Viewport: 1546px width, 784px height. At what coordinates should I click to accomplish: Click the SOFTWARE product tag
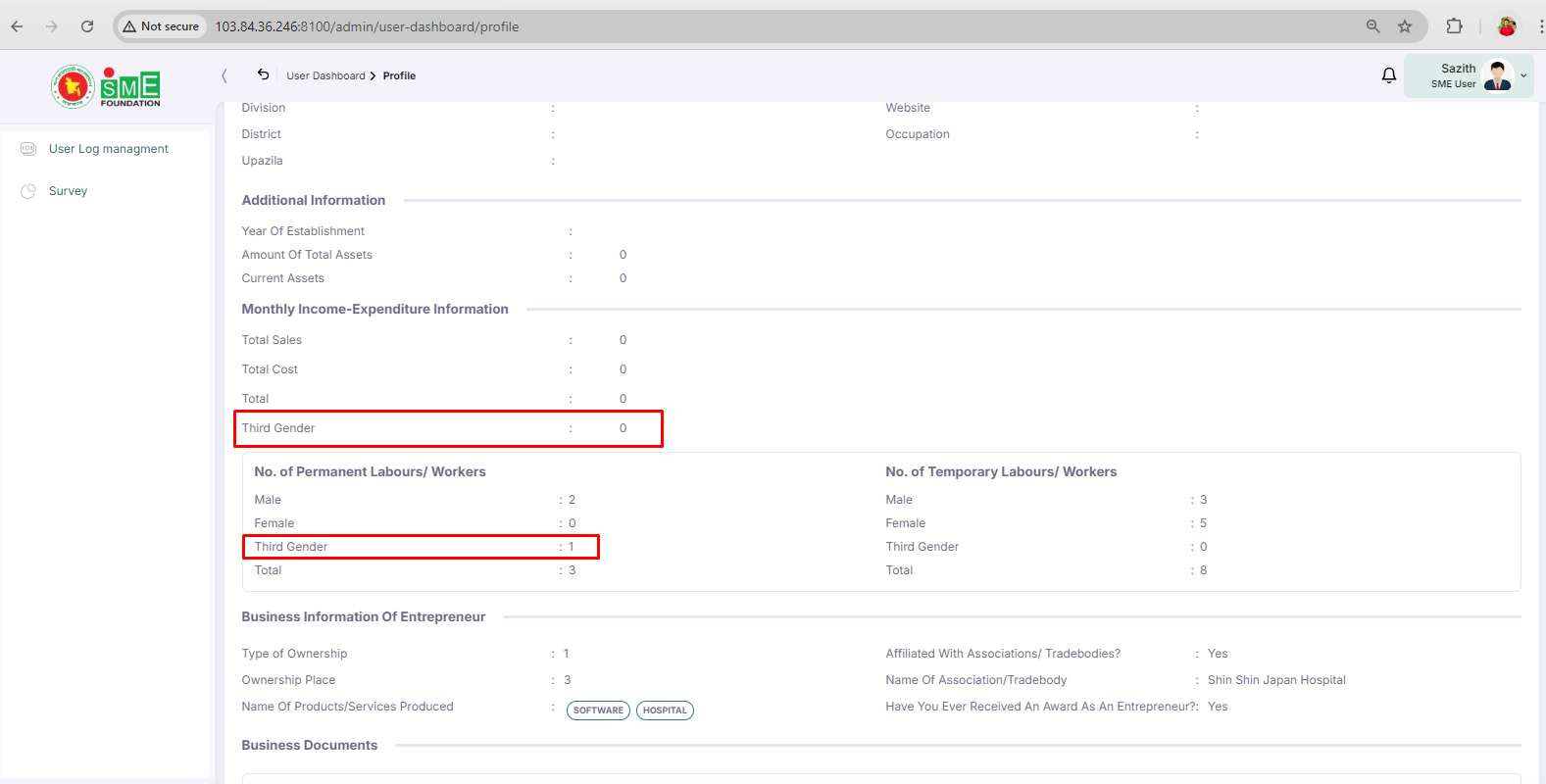tap(598, 710)
